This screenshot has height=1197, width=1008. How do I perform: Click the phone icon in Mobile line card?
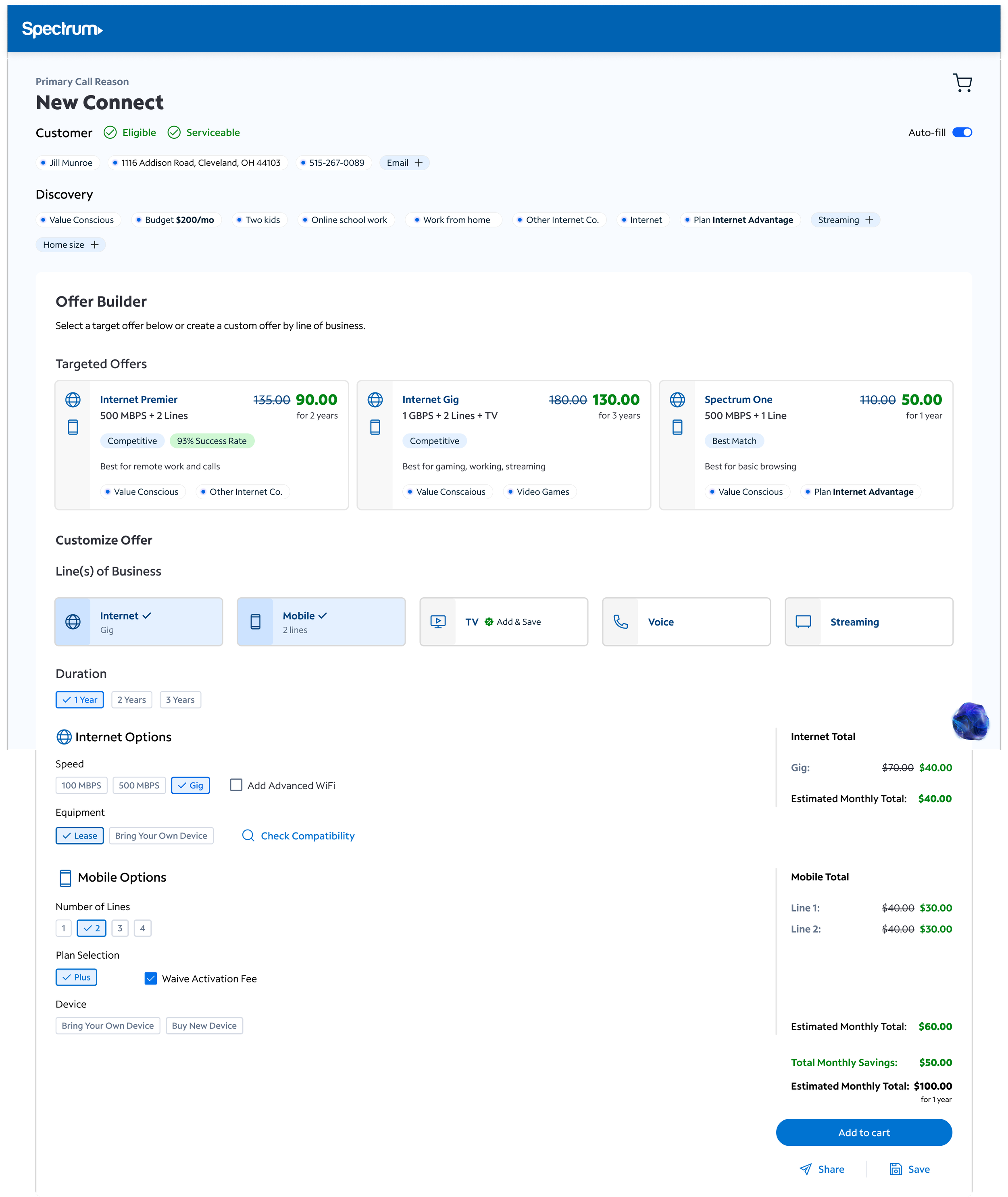[256, 621]
